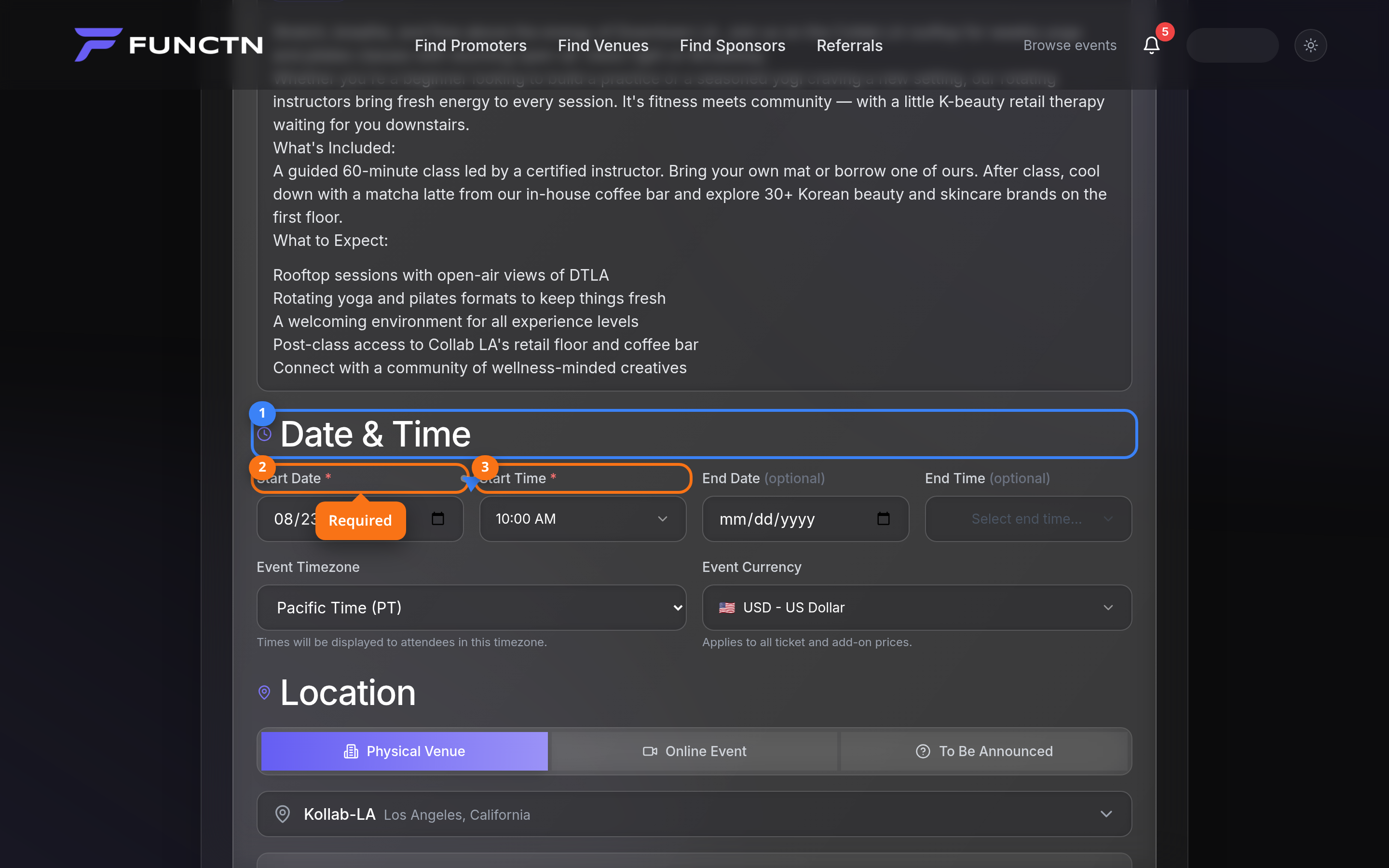Click the Event Timezone chevron arrow
The image size is (1389, 868).
pos(677,608)
